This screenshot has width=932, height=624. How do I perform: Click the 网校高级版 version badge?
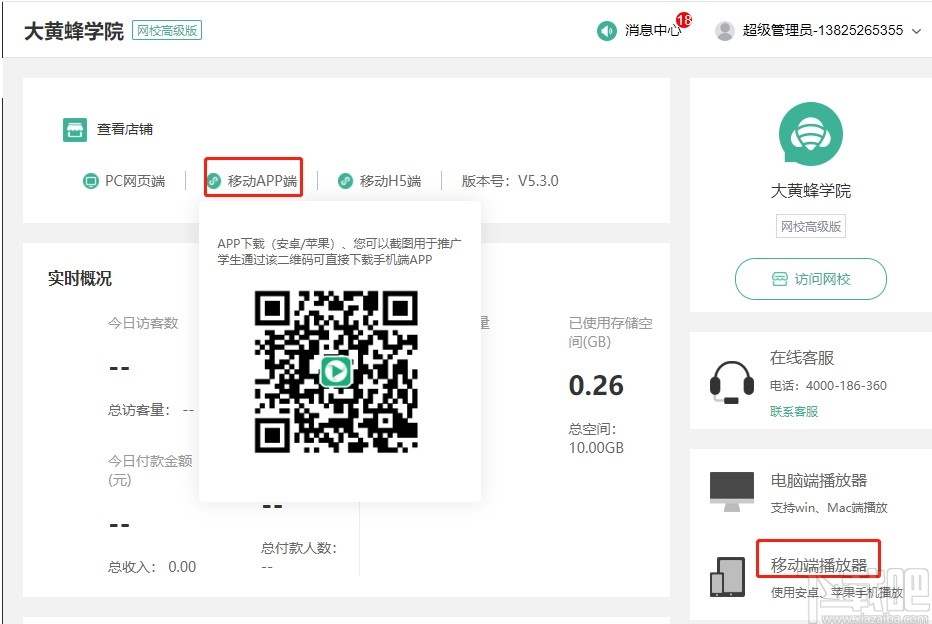166,31
